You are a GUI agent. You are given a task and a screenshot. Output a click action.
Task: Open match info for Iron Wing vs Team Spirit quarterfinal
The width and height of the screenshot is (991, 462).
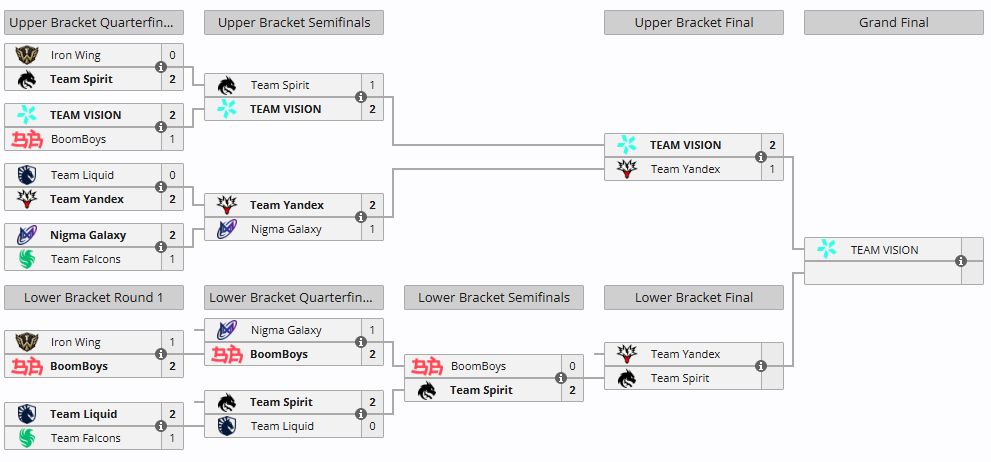[x=161, y=67]
